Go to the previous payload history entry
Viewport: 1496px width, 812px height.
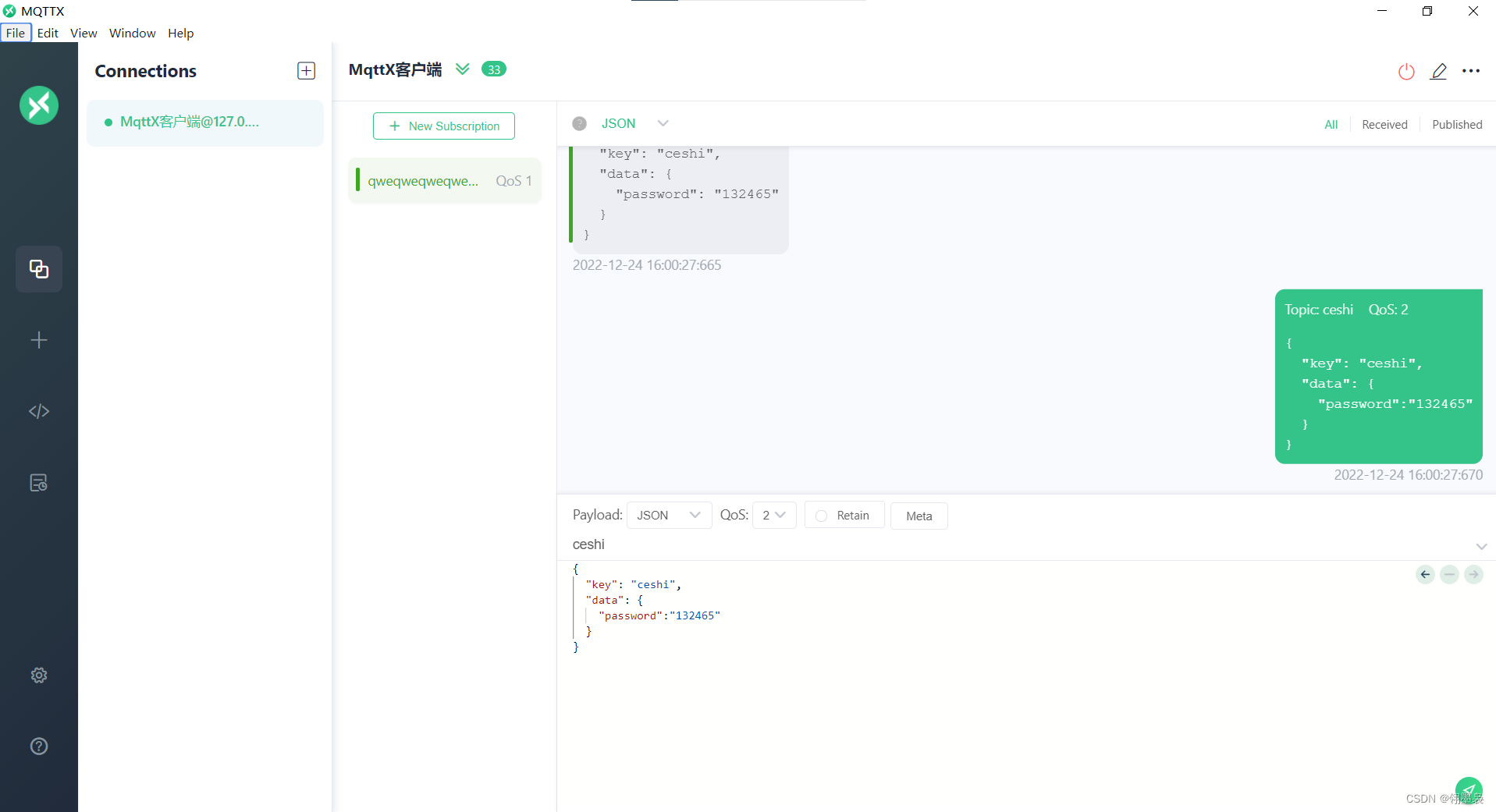pos(1425,575)
